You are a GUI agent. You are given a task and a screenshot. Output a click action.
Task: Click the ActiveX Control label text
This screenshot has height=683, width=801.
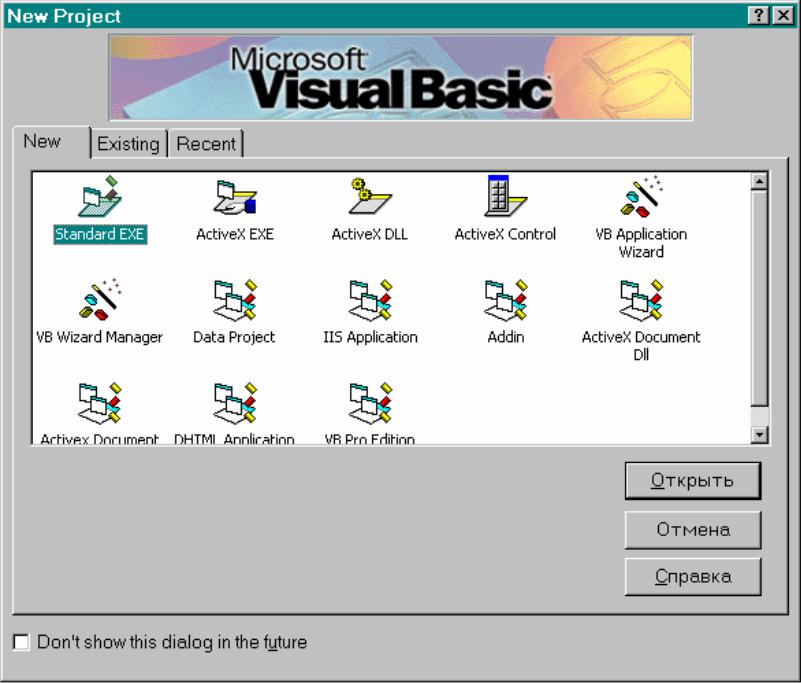pos(505,234)
